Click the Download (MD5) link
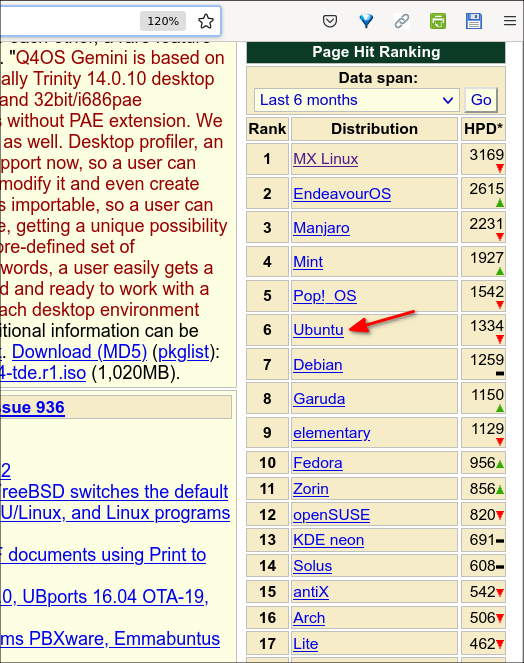The height and width of the screenshot is (663, 524). pyautogui.click(x=79, y=352)
